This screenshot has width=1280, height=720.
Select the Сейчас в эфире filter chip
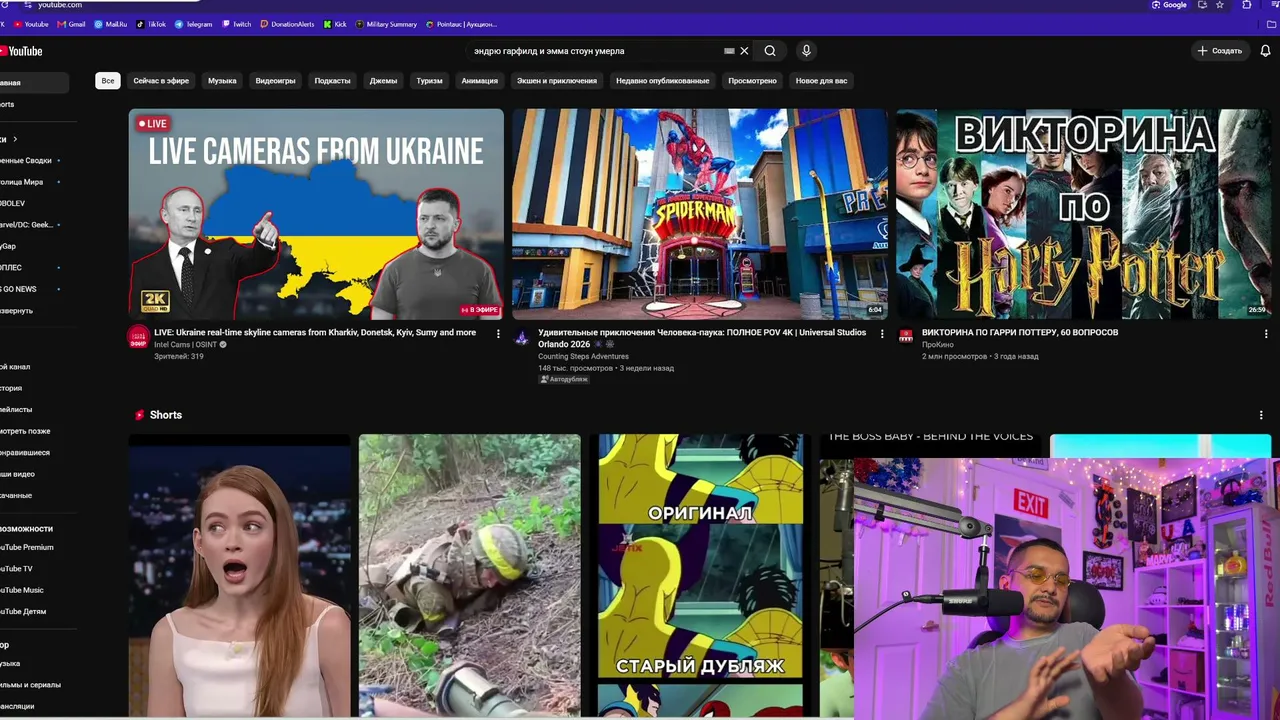click(161, 81)
